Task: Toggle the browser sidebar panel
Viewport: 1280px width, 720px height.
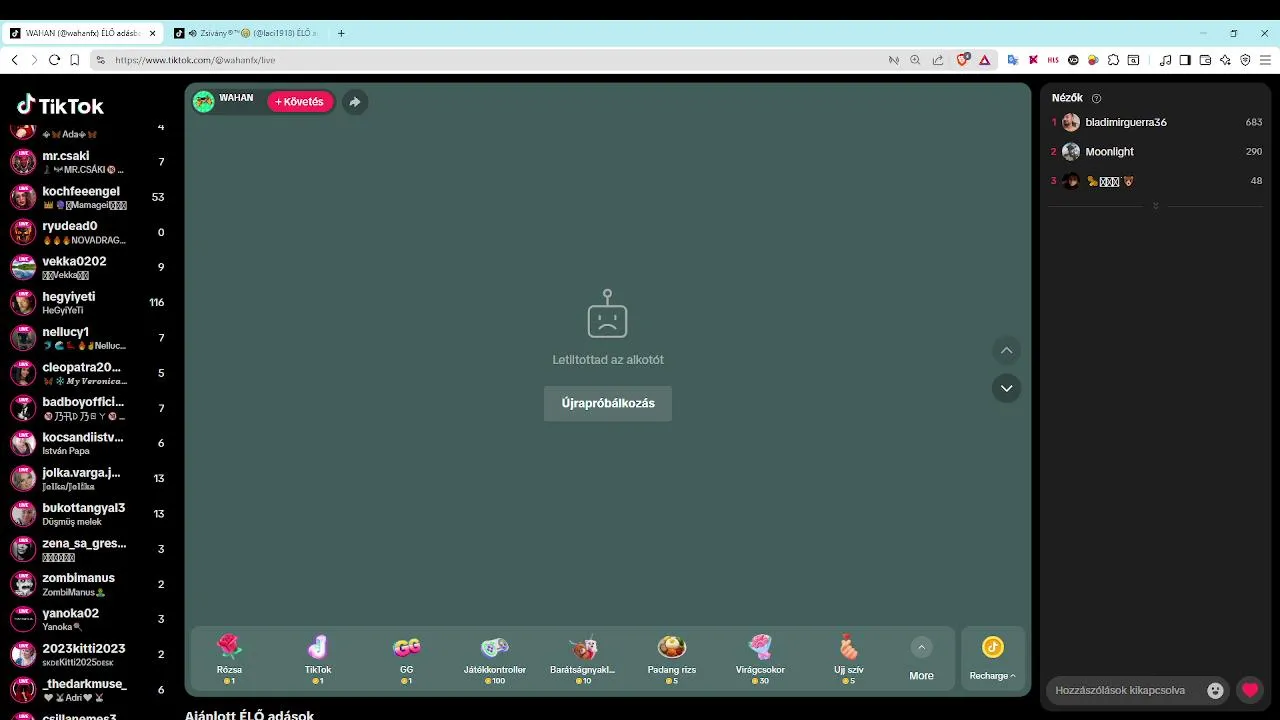Action: pyautogui.click(x=1185, y=60)
